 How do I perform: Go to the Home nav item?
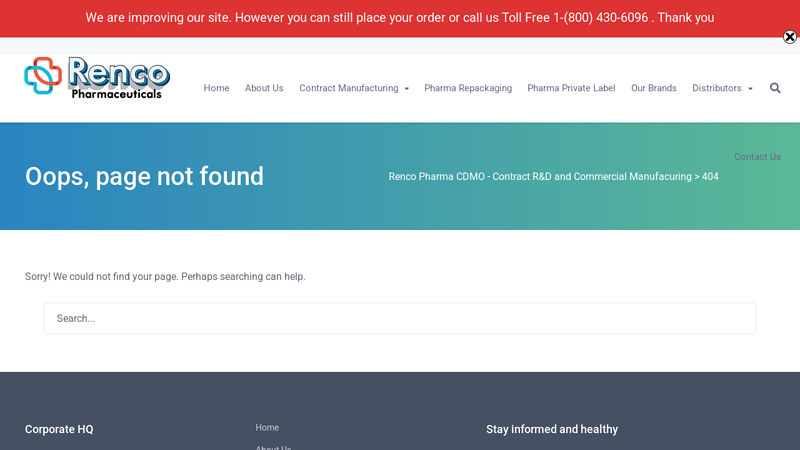pyautogui.click(x=216, y=88)
